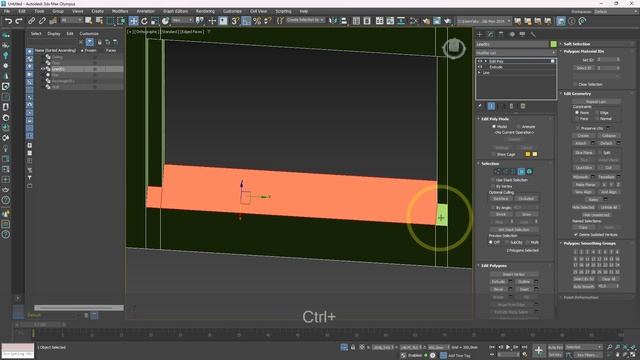Open the Modifiers menu
The image size is (640, 360).
pos(120,11)
